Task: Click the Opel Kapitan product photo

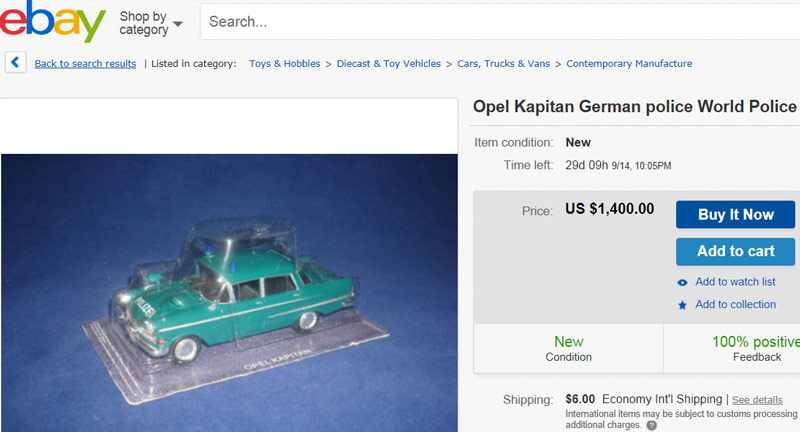Action: coord(228,290)
